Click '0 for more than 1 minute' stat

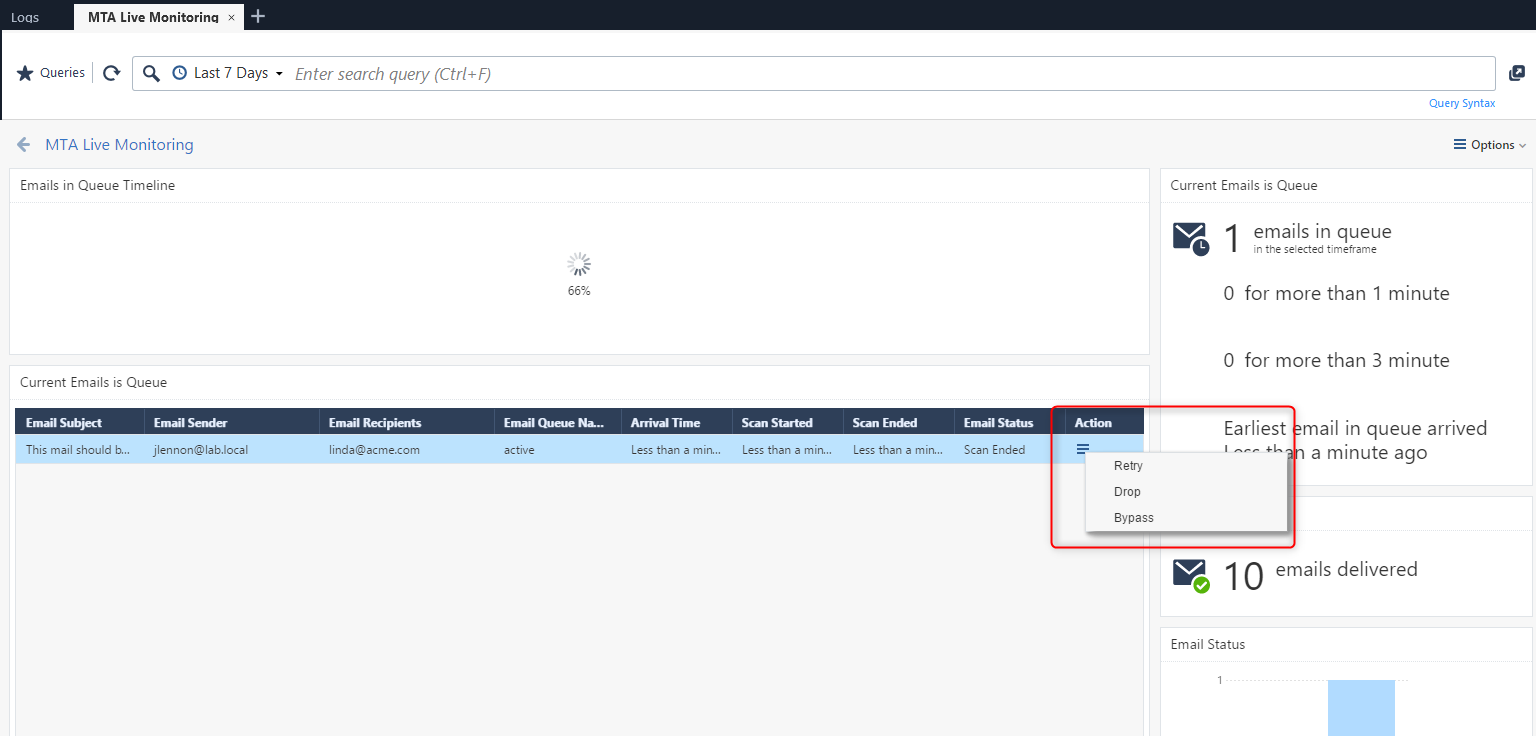(x=1336, y=293)
